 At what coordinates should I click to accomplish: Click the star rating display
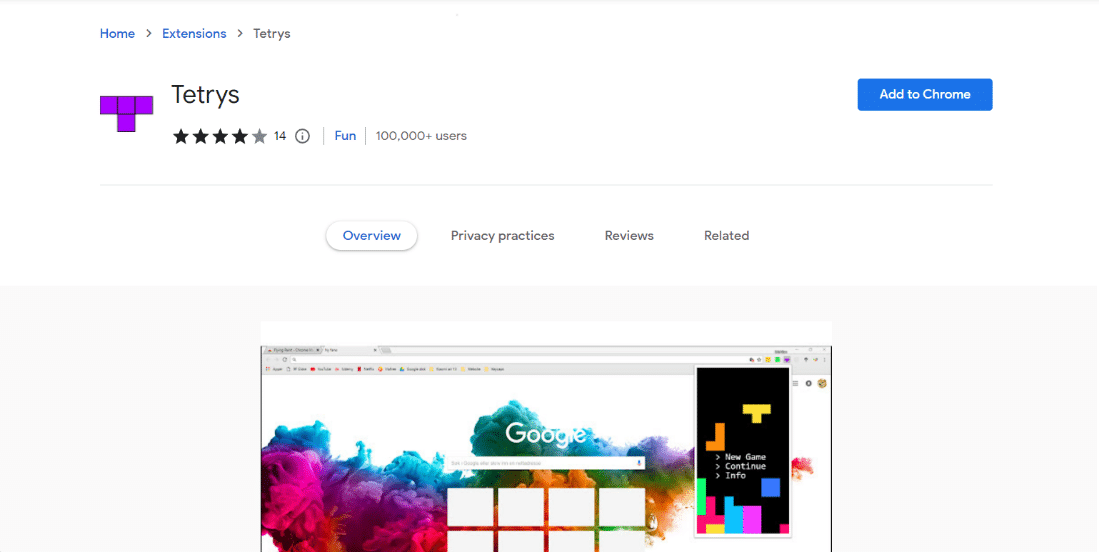coord(220,136)
